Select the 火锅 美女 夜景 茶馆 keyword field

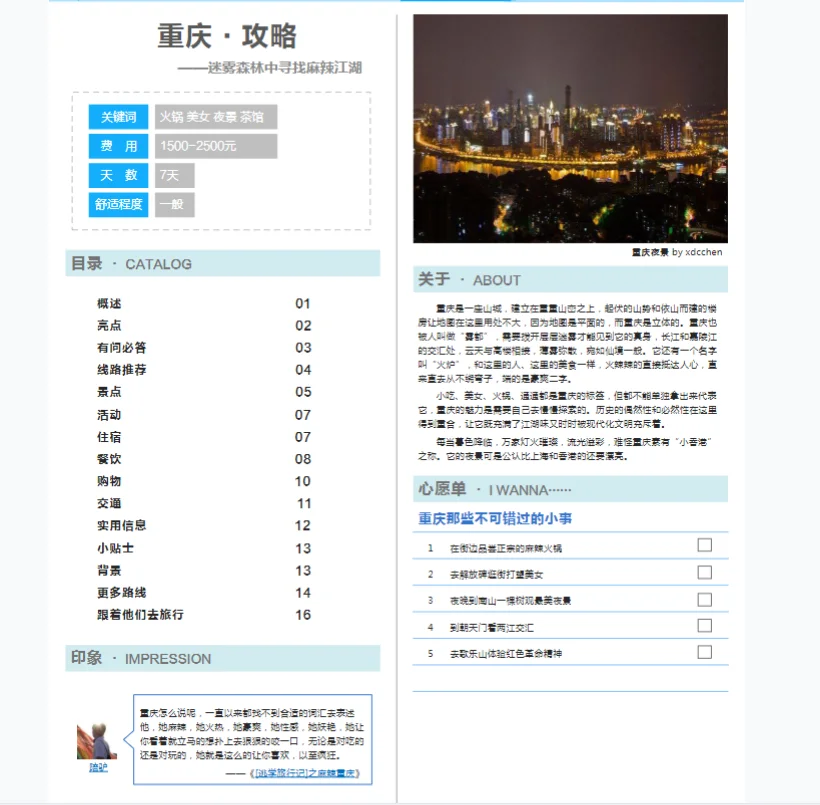[215, 117]
